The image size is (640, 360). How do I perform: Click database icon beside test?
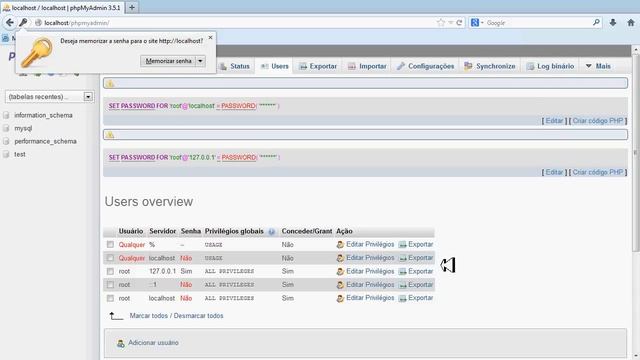click(x=6, y=154)
